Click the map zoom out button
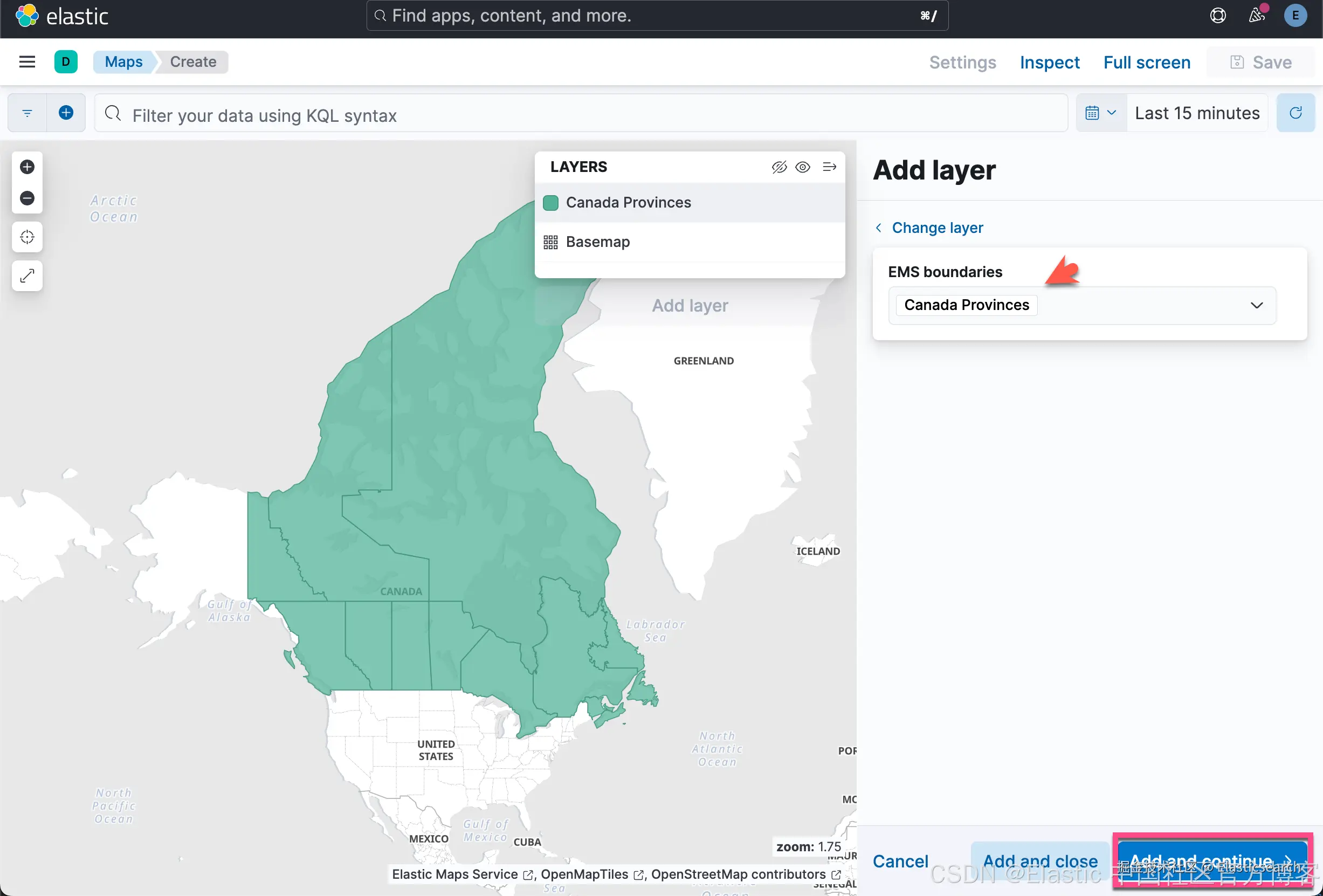Image resolution: width=1323 pixels, height=896 pixels. pyautogui.click(x=27, y=198)
